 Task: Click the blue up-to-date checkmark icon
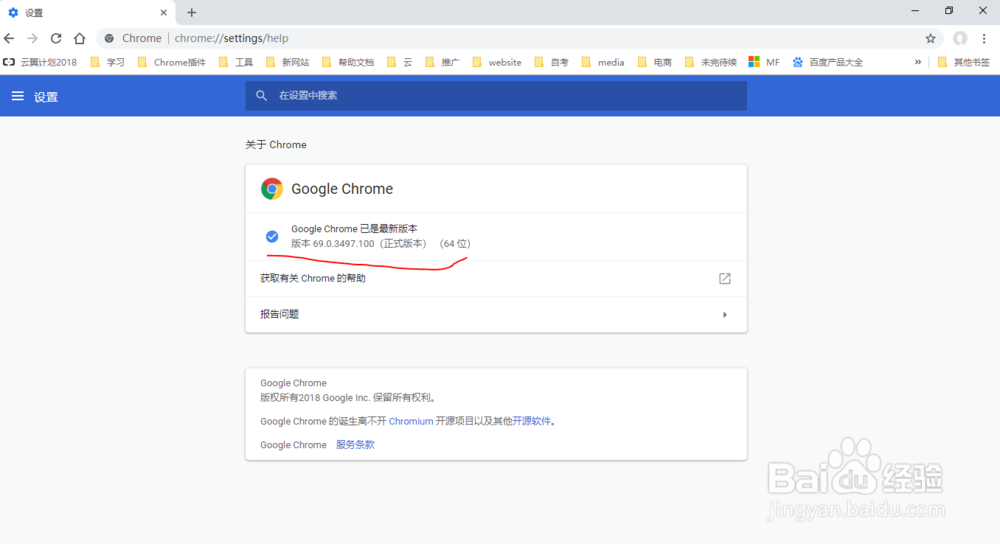[272, 237]
